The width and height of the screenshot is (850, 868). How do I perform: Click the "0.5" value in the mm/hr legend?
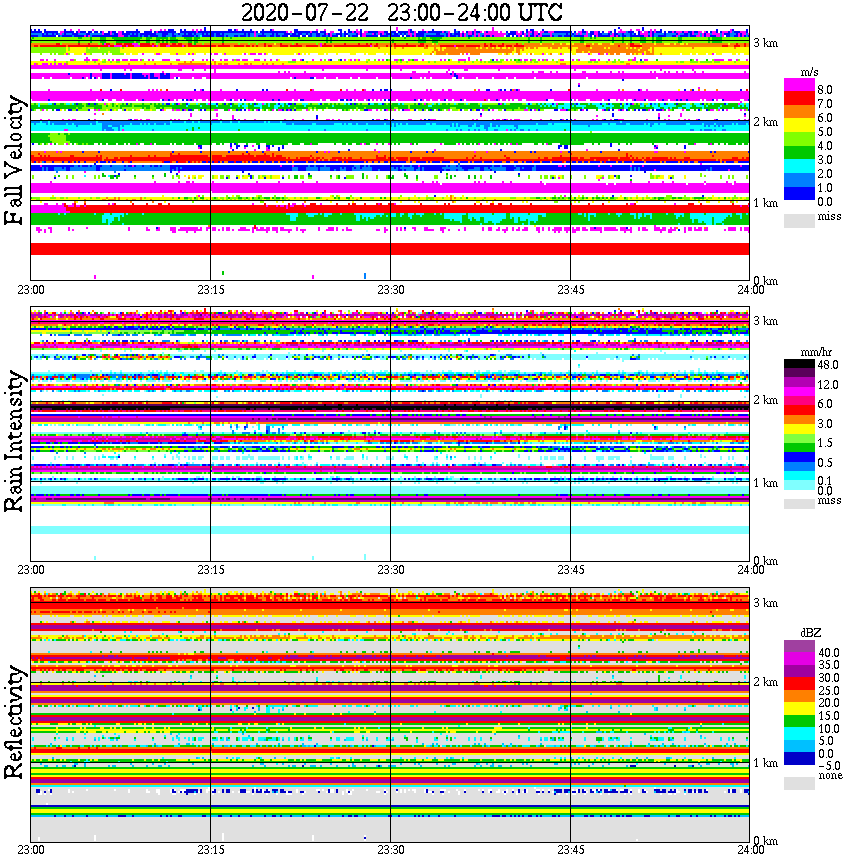(825, 462)
